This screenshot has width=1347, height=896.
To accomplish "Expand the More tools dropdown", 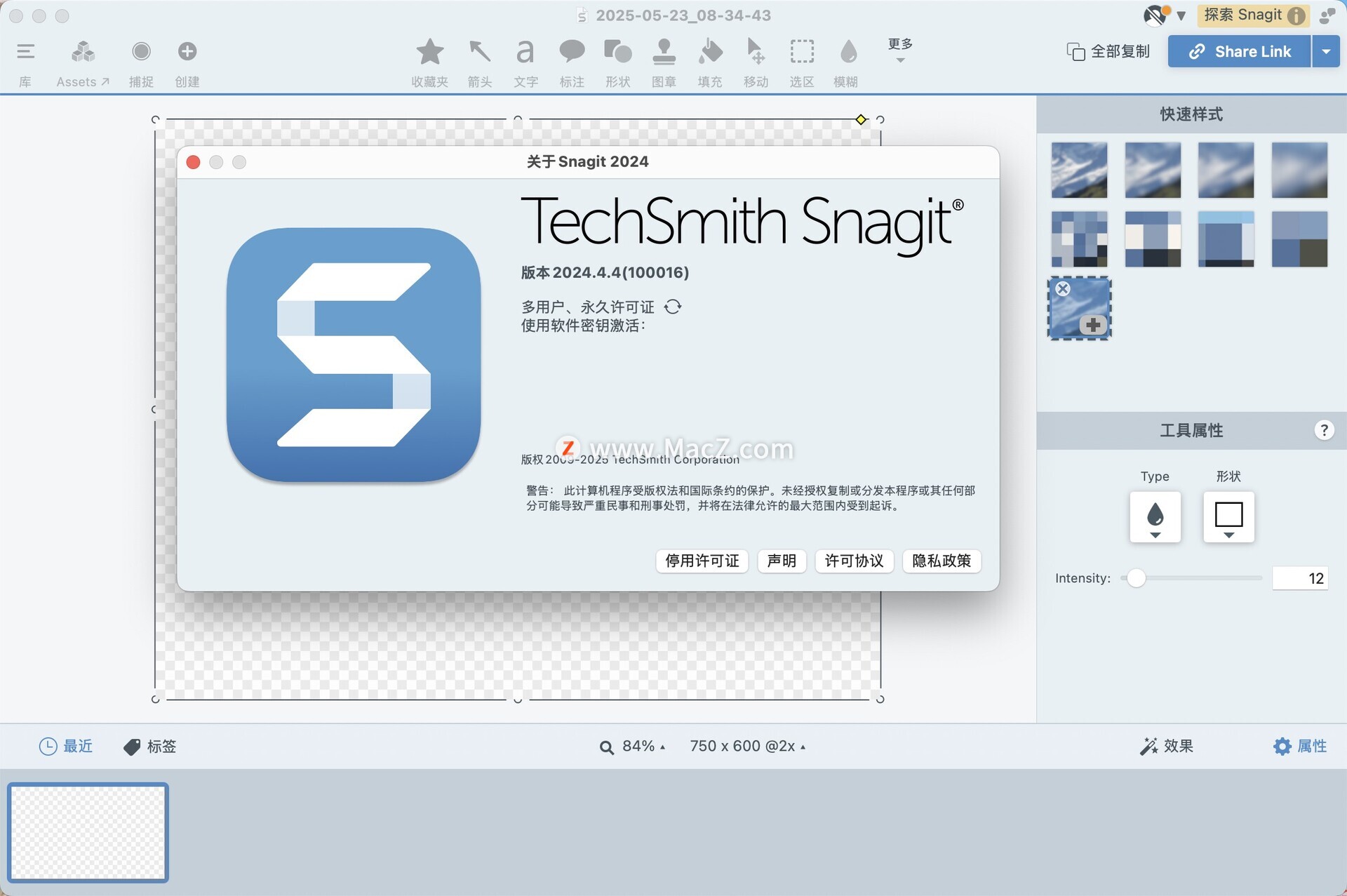I will [x=900, y=51].
